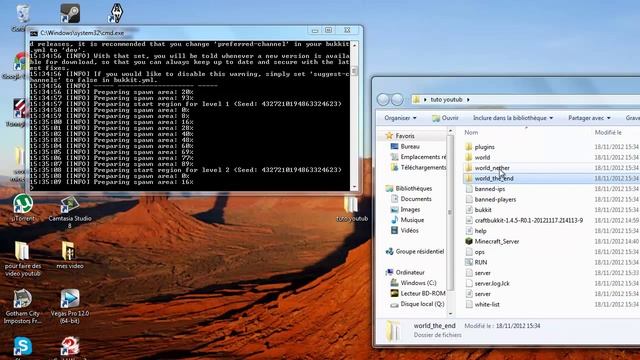640x360 pixels.
Task: Click the Explorer forward navigation button
Action: [397, 99]
